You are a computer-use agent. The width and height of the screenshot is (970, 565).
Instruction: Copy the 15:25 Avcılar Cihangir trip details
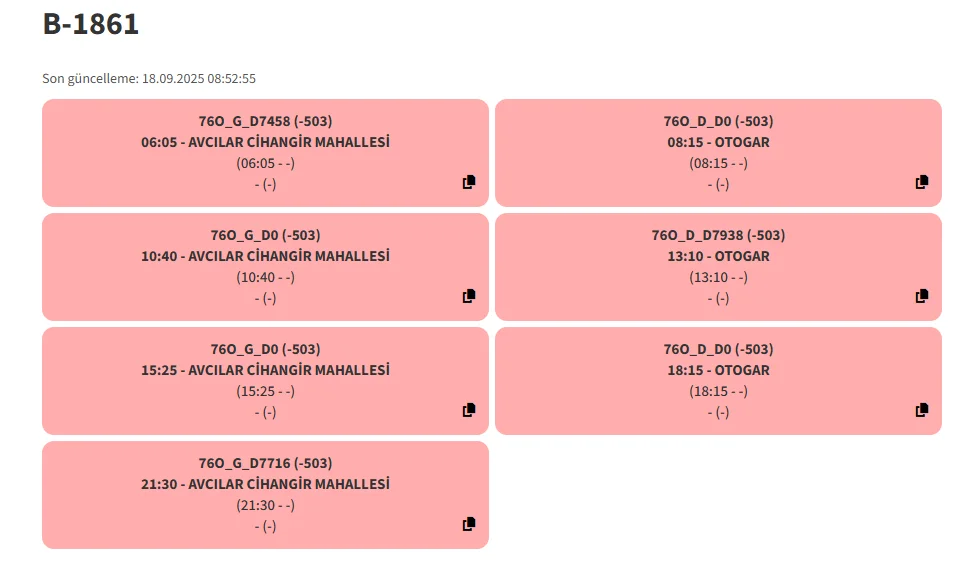click(469, 410)
